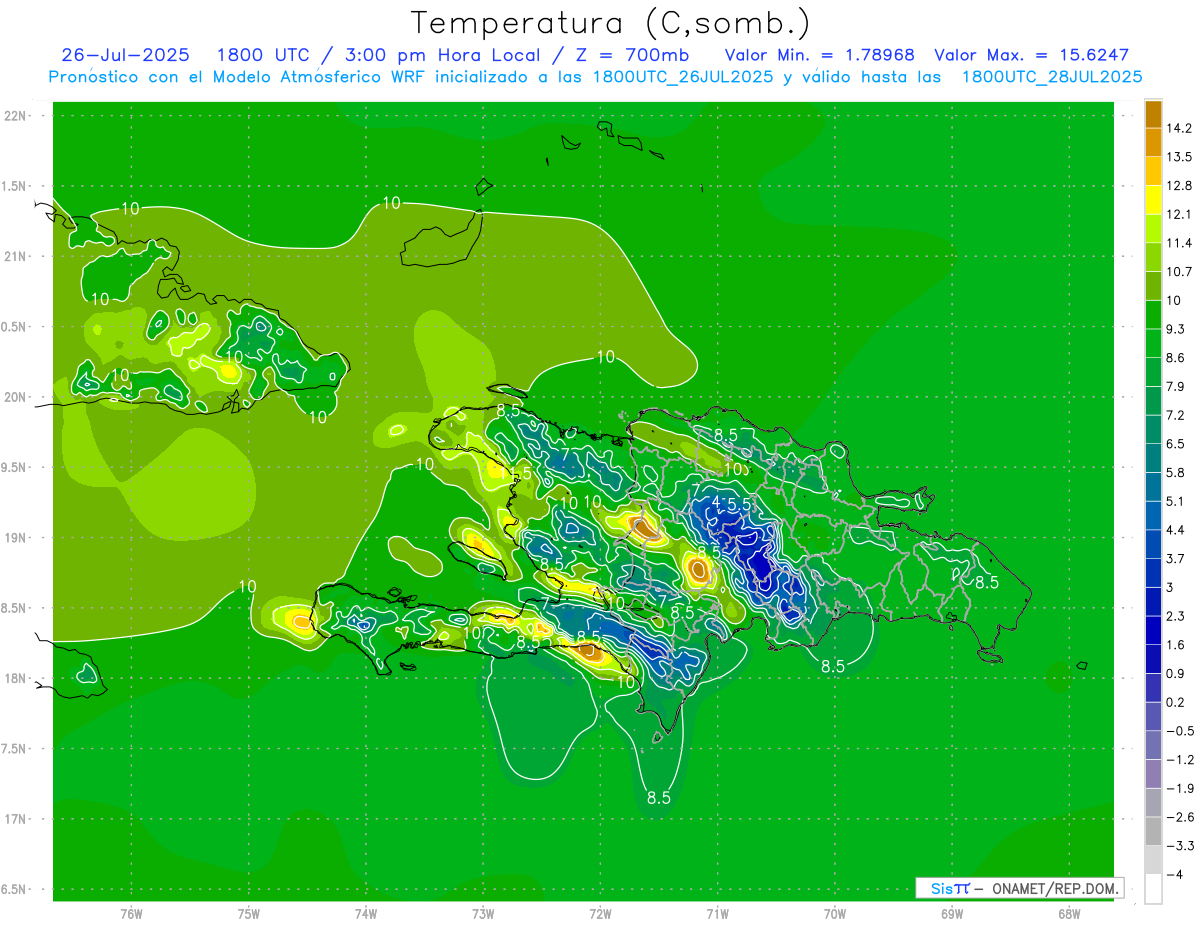The image size is (1200, 927).
Task: Click the "20N" latitude axis label
Action: tap(15, 397)
